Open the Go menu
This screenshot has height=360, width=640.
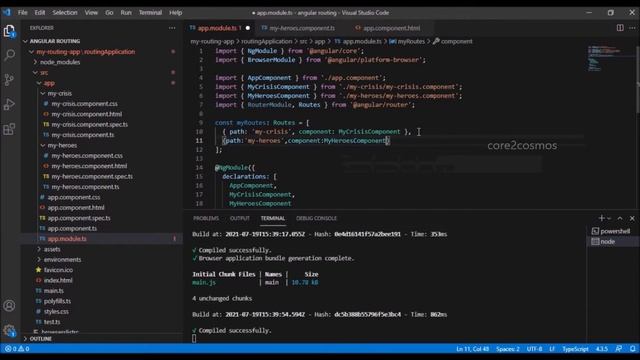pyautogui.click(x=109, y=13)
